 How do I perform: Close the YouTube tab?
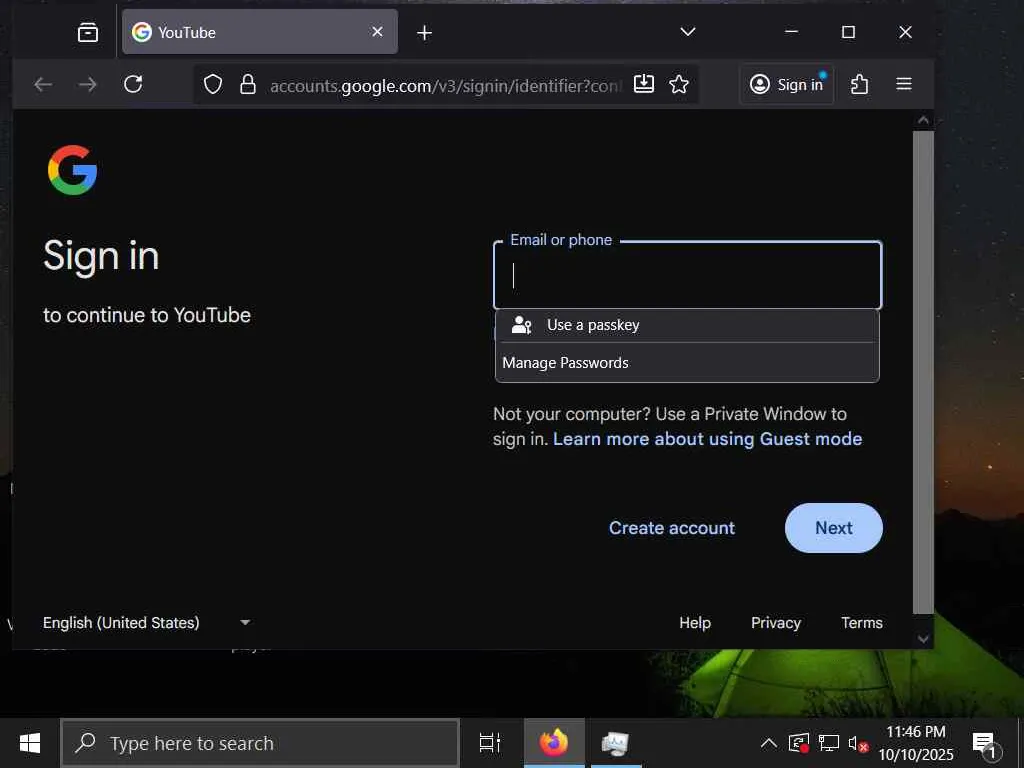377,31
